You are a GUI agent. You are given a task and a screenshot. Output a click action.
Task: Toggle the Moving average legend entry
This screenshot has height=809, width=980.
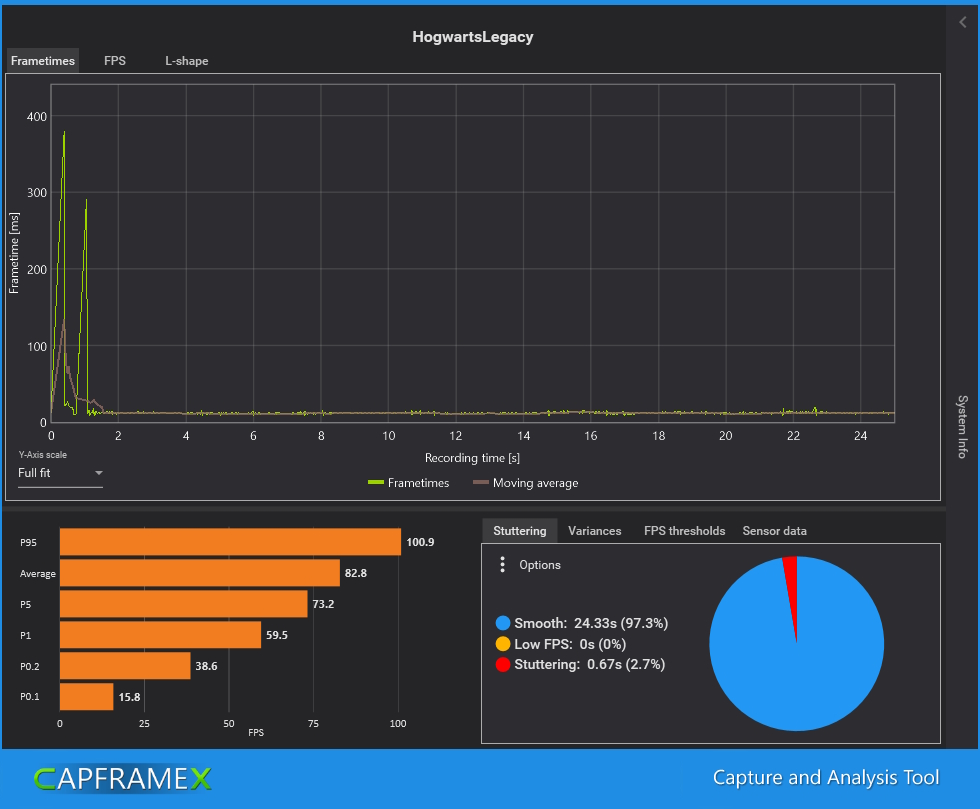526,483
